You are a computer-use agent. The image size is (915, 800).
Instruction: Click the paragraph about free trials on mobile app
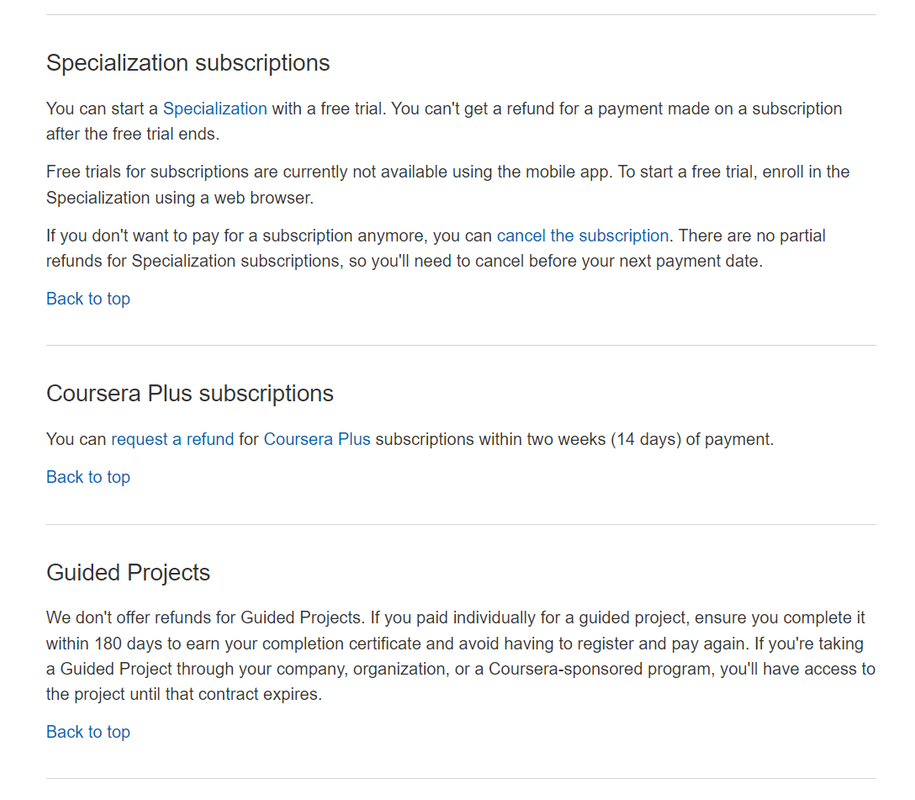coord(448,185)
